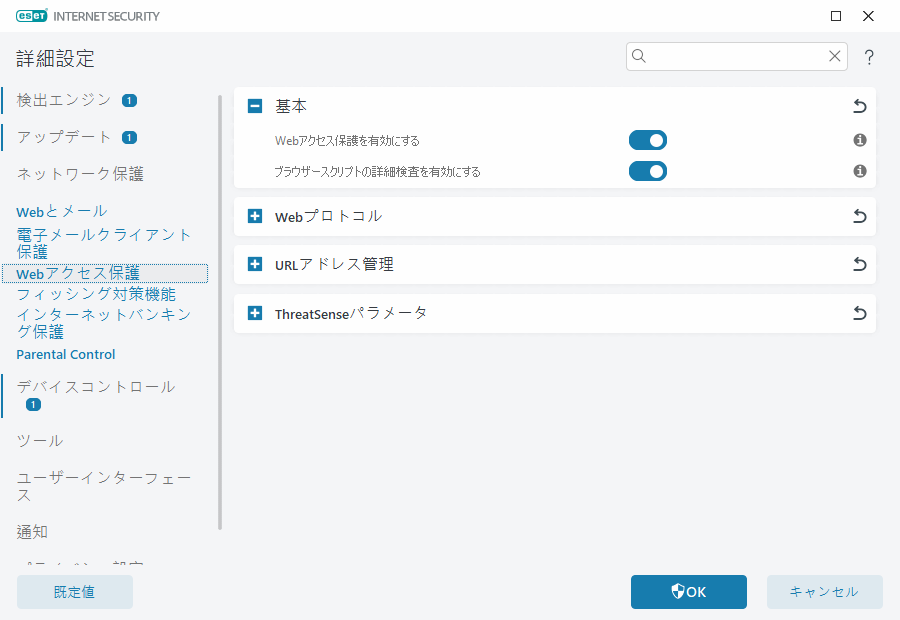The width and height of the screenshot is (900, 620).
Task: Click the OK button
Action: click(x=688, y=591)
